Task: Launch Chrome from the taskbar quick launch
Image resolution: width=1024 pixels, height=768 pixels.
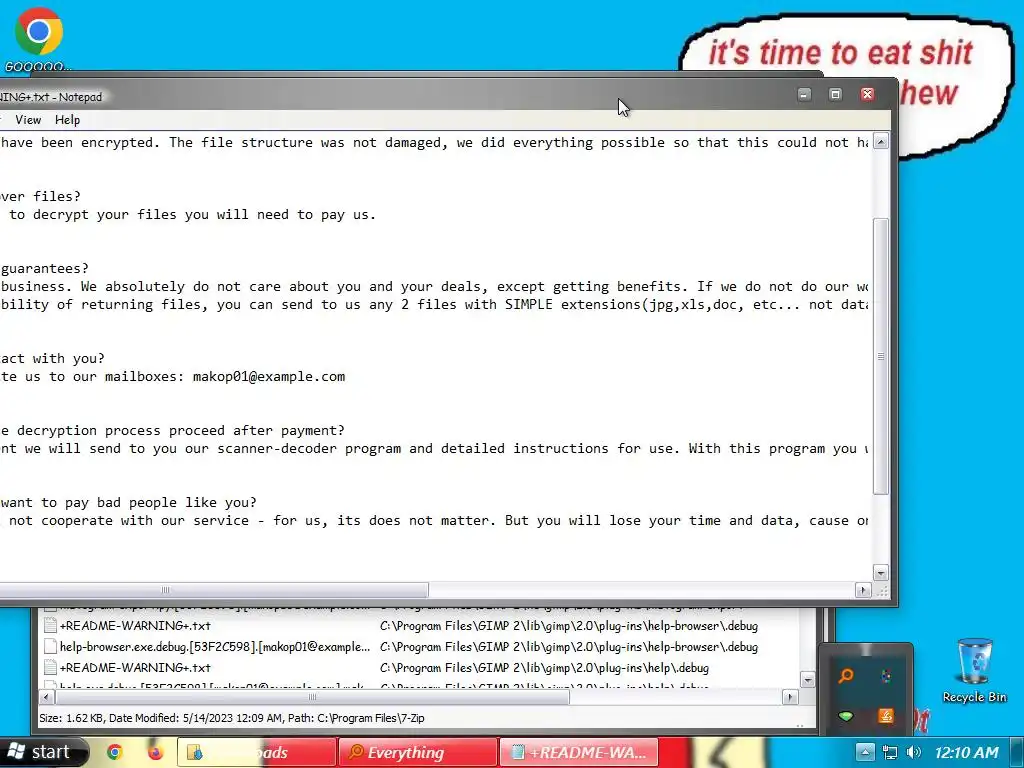Action: 115,752
